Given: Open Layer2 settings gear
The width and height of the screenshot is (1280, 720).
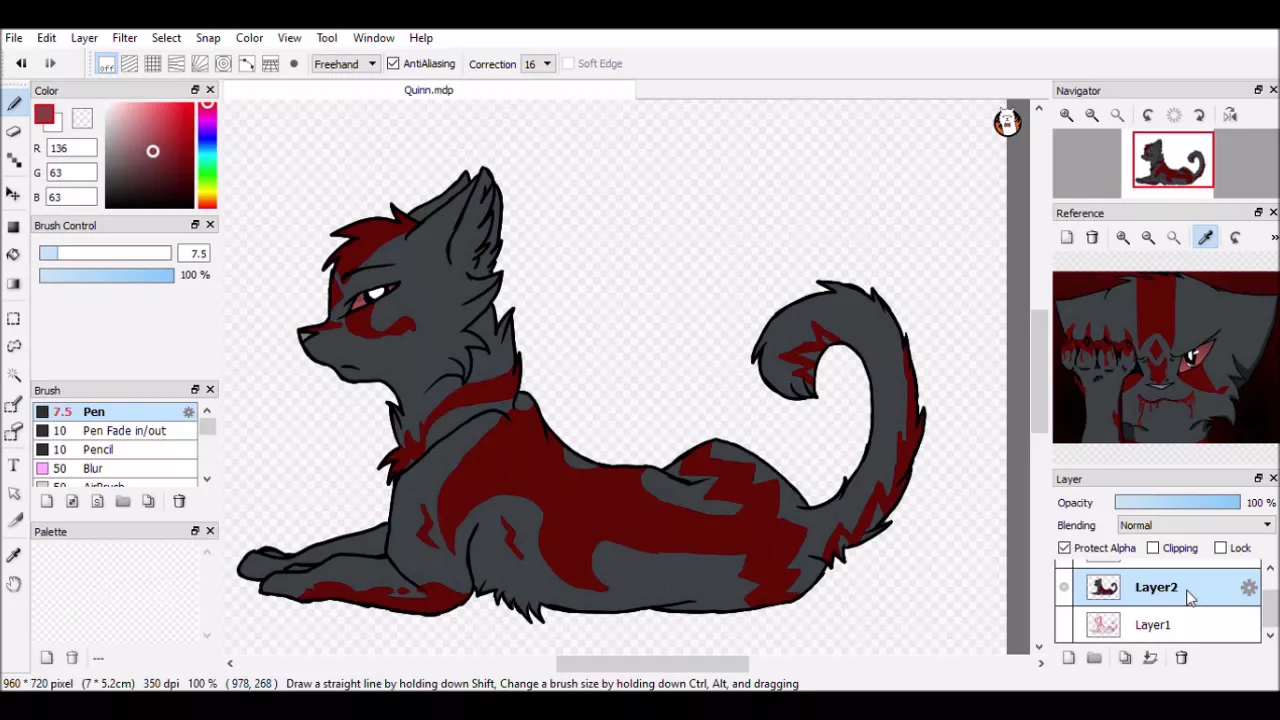Looking at the screenshot, I should click(x=1249, y=588).
